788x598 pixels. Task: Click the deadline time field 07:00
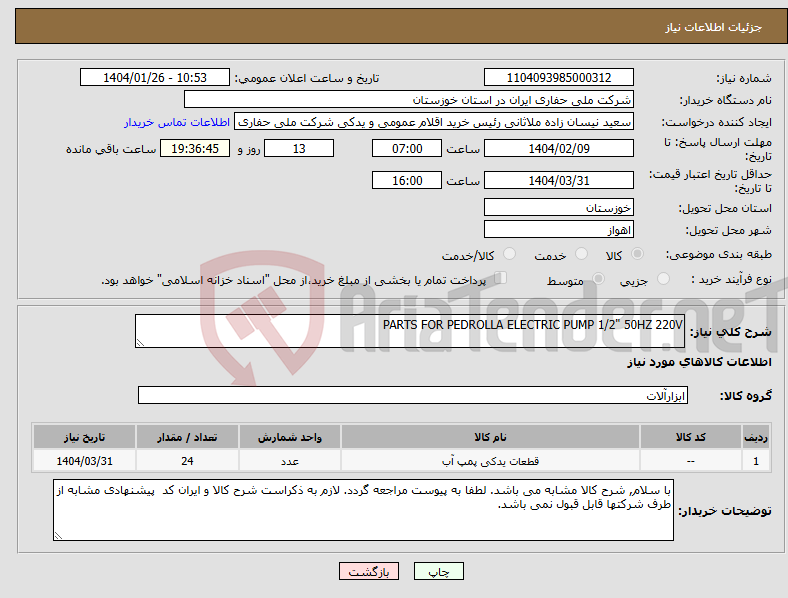(407, 149)
